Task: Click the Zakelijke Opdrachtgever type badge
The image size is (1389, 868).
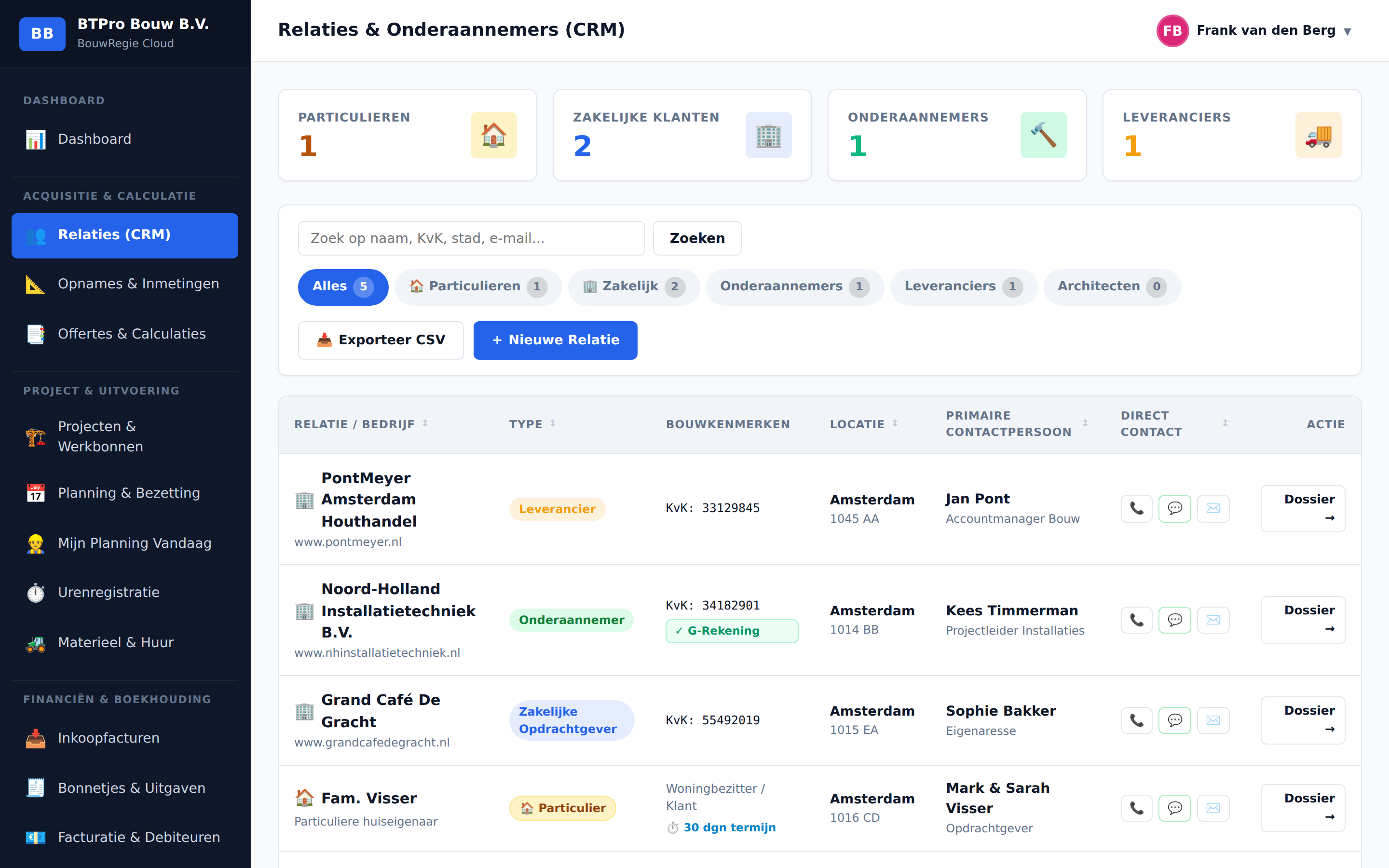Action: [x=571, y=720]
